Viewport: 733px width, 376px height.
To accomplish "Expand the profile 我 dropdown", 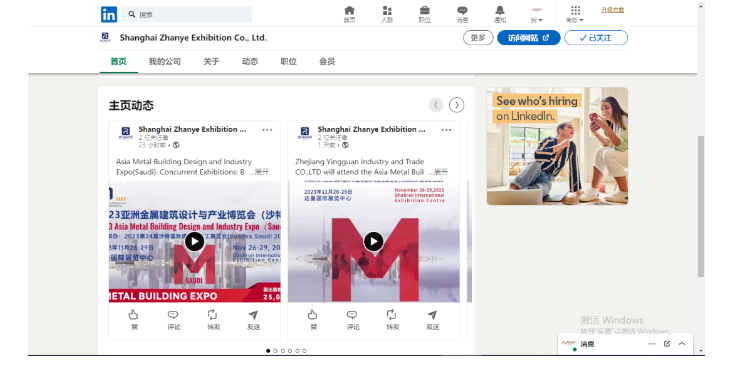I will (x=537, y=14).
